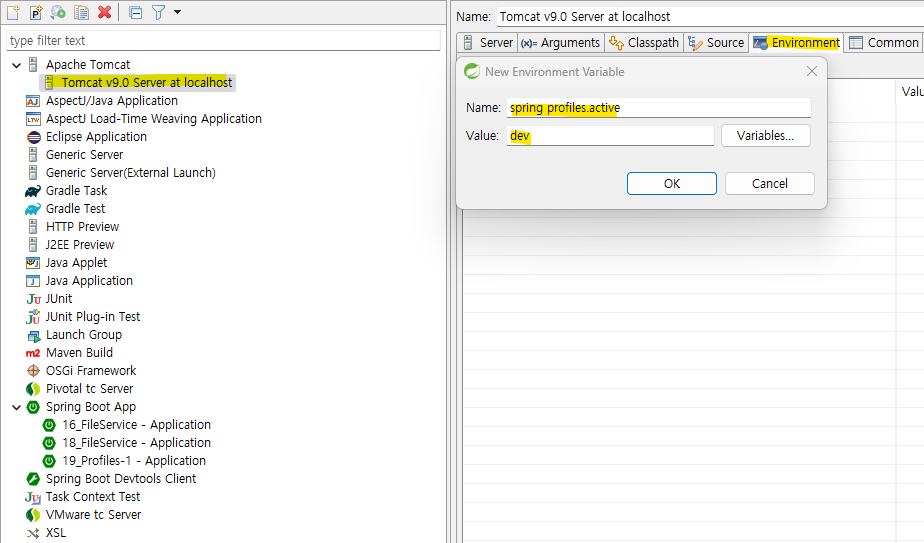Screen dimensions: 924x543
Task: Click AspectJ Load-Time Weaving Application icon
Action: 34,119
